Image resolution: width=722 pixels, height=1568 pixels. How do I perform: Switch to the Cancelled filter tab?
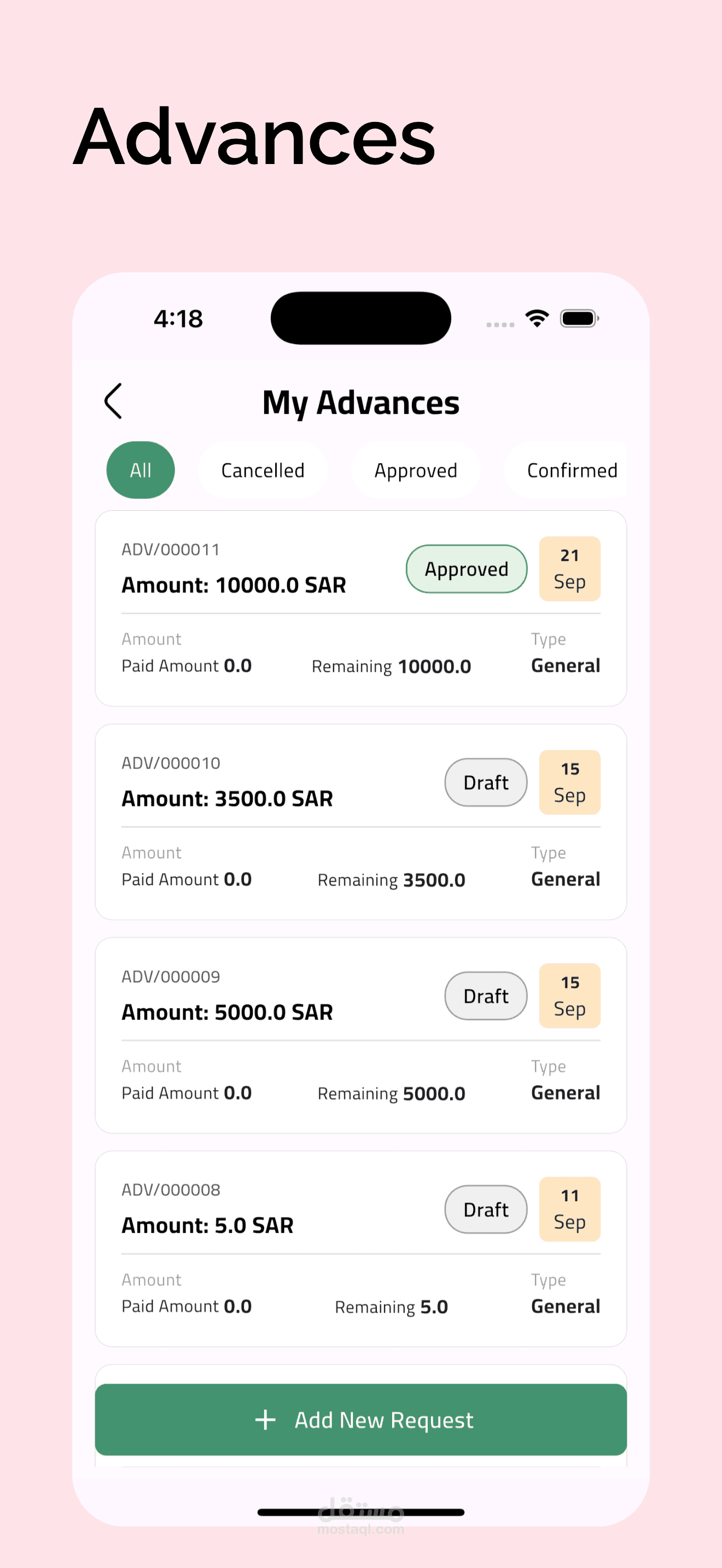point(263,470)
